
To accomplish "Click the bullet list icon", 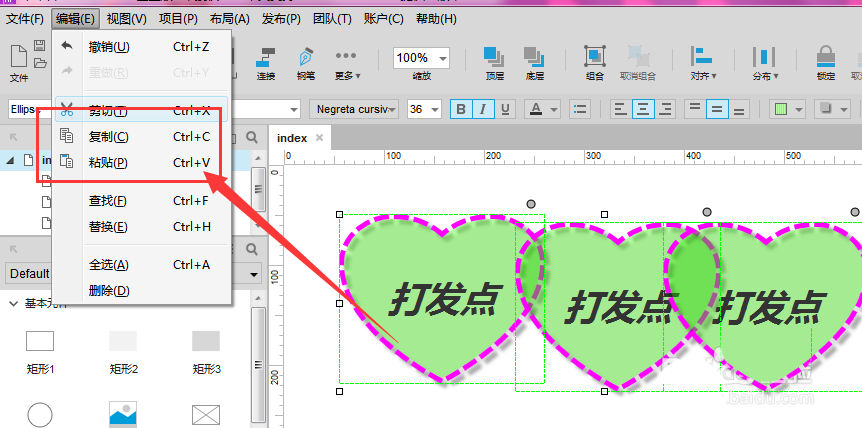I will click(579, 109).
